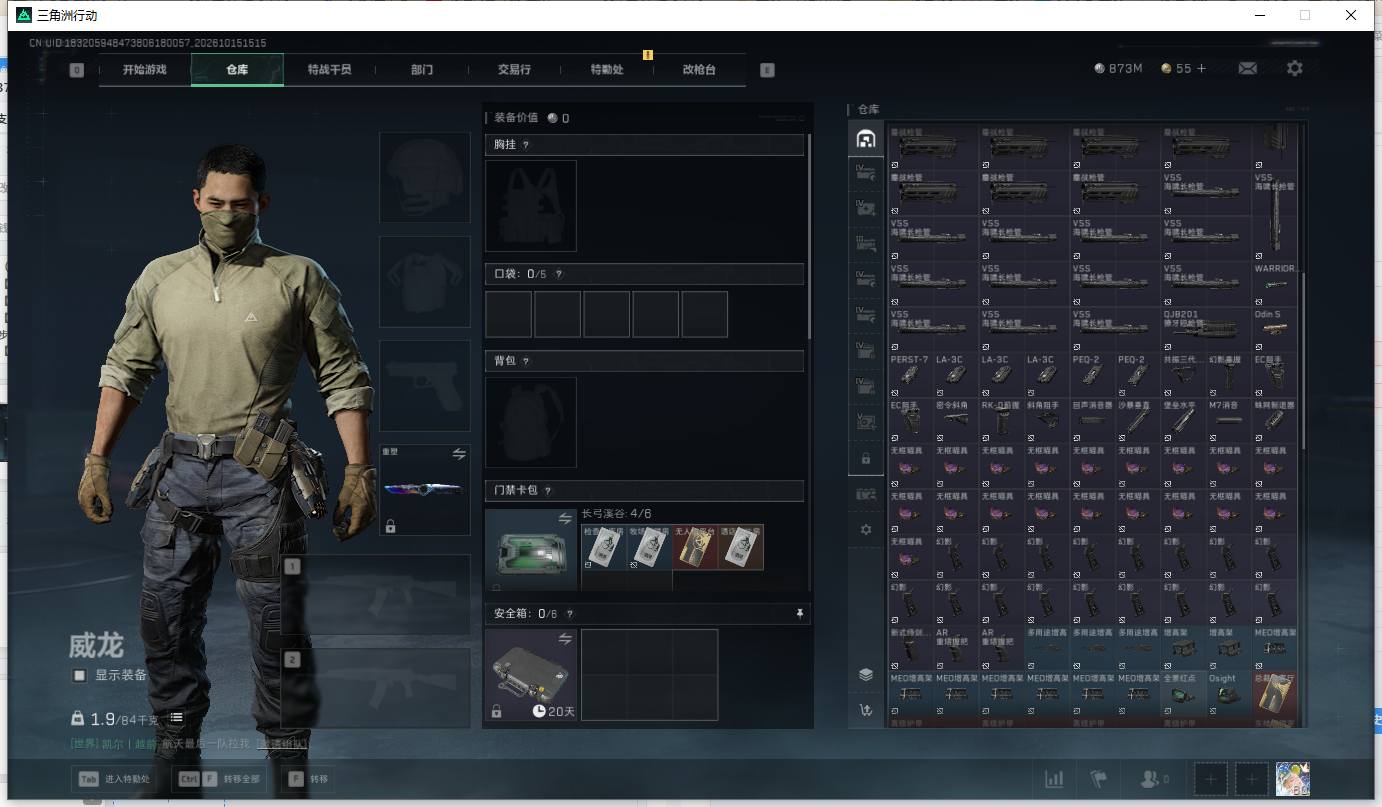The height and width of the screenshot is (807, 1382).
Task: Open the weight details list icon
Action: pos(176,718)
